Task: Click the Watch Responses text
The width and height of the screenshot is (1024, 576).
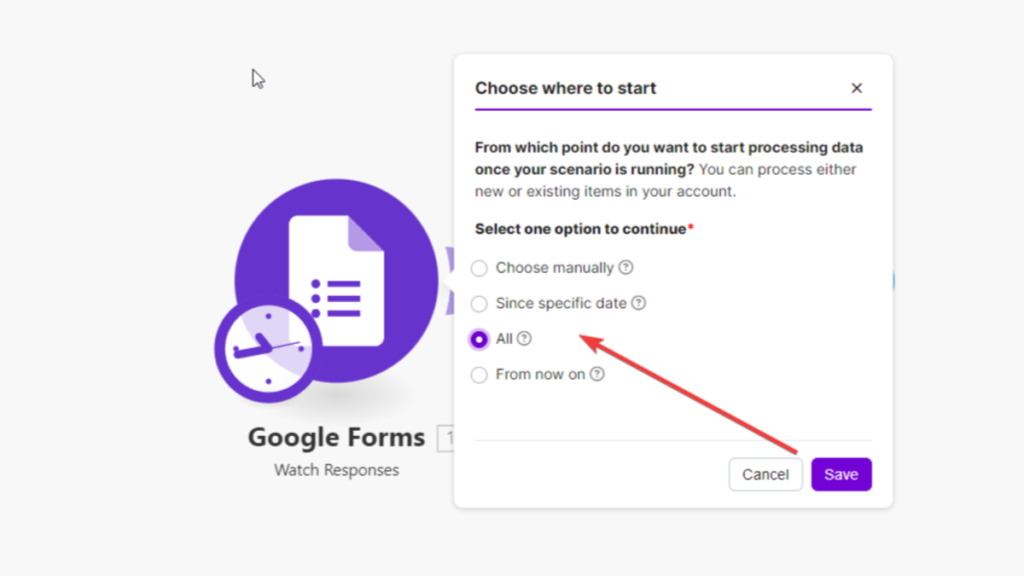Action: point(336,469)
